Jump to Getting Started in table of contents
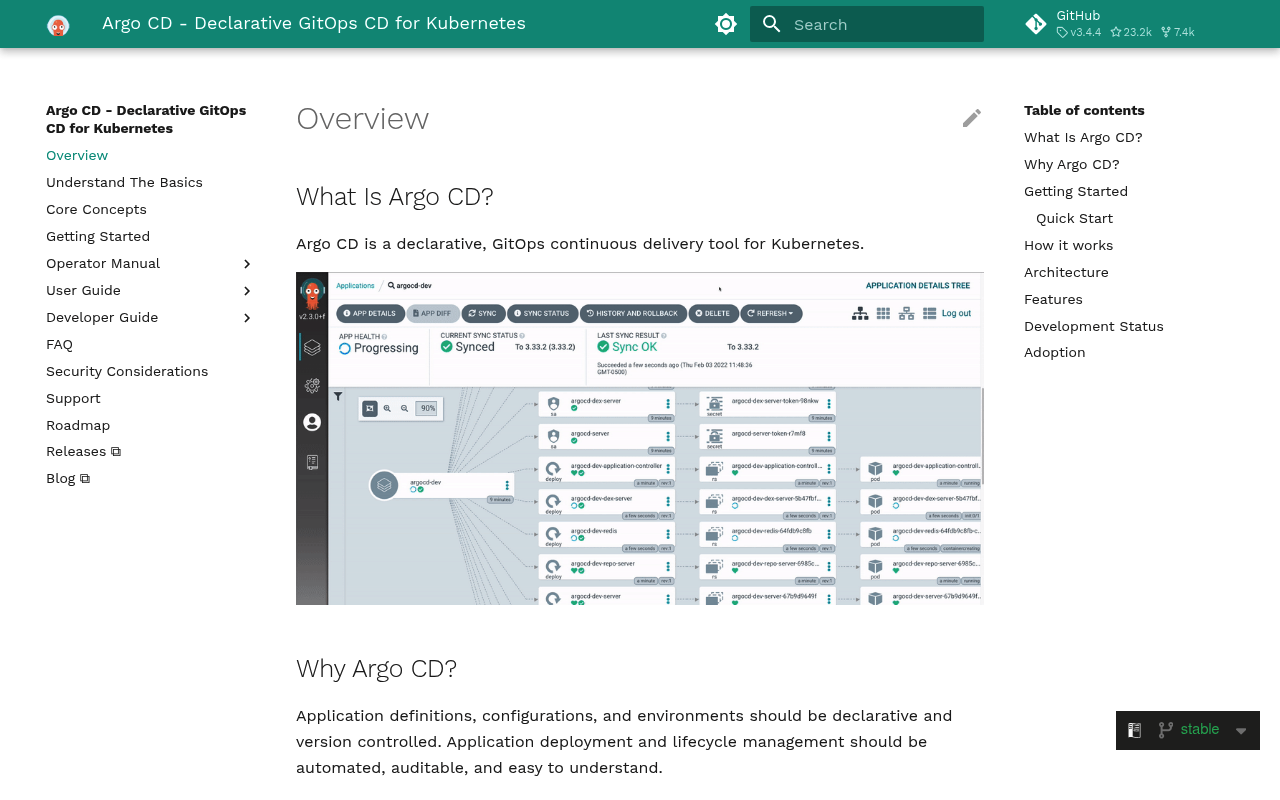Screen dimensions: 1280x800 point(1076,191)
